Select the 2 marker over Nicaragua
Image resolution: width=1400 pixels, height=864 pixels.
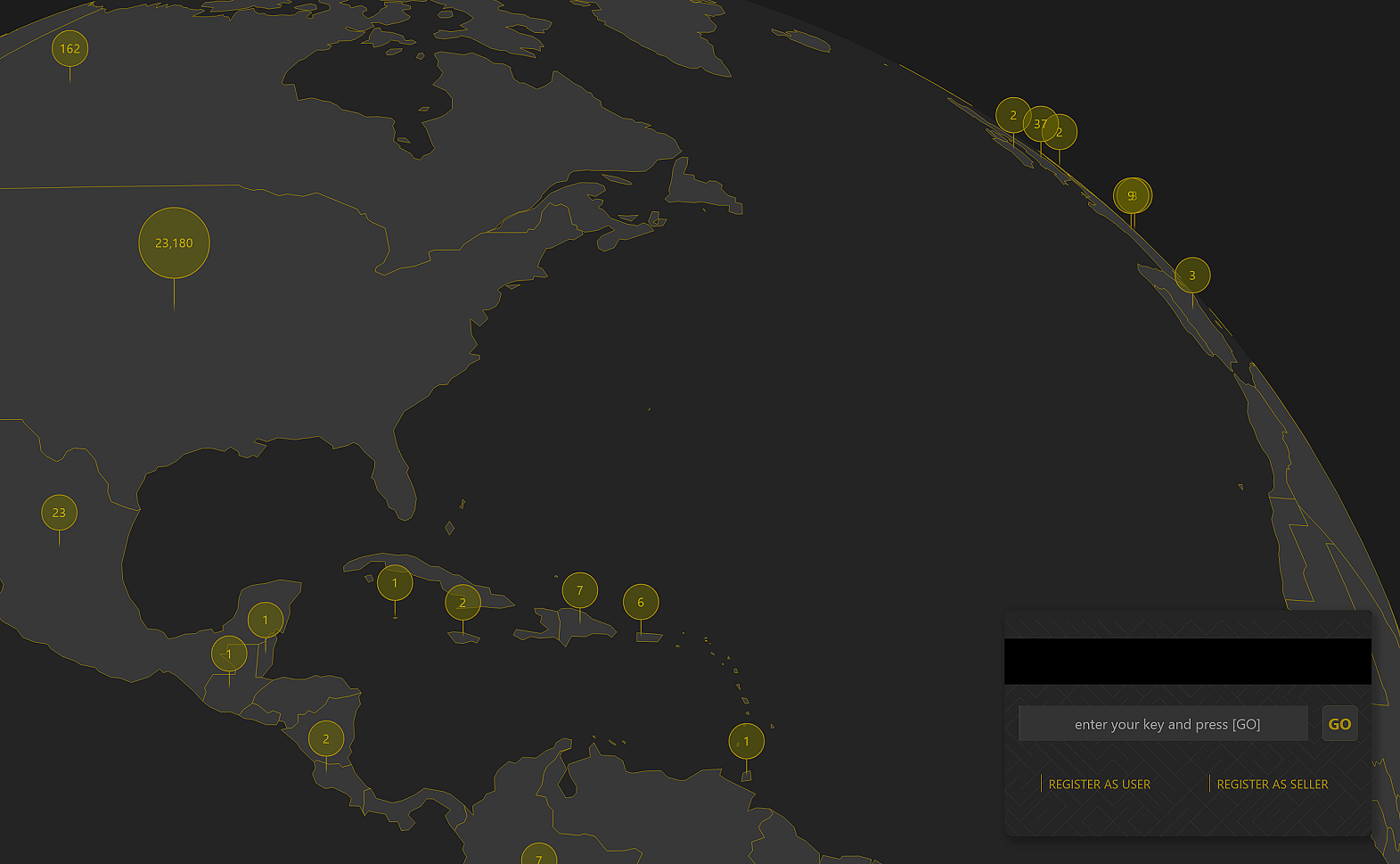326,738
